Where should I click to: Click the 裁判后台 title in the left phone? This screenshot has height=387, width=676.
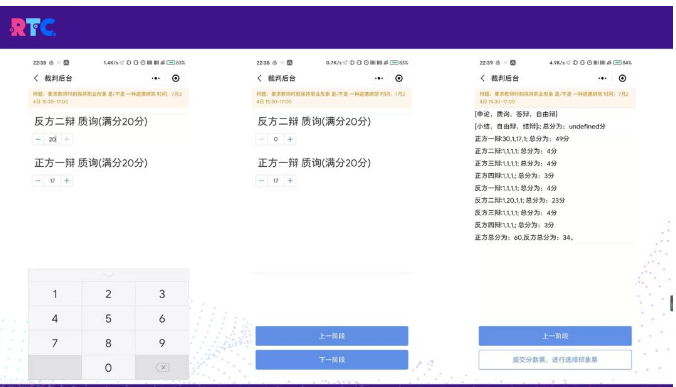click(58, 78)
